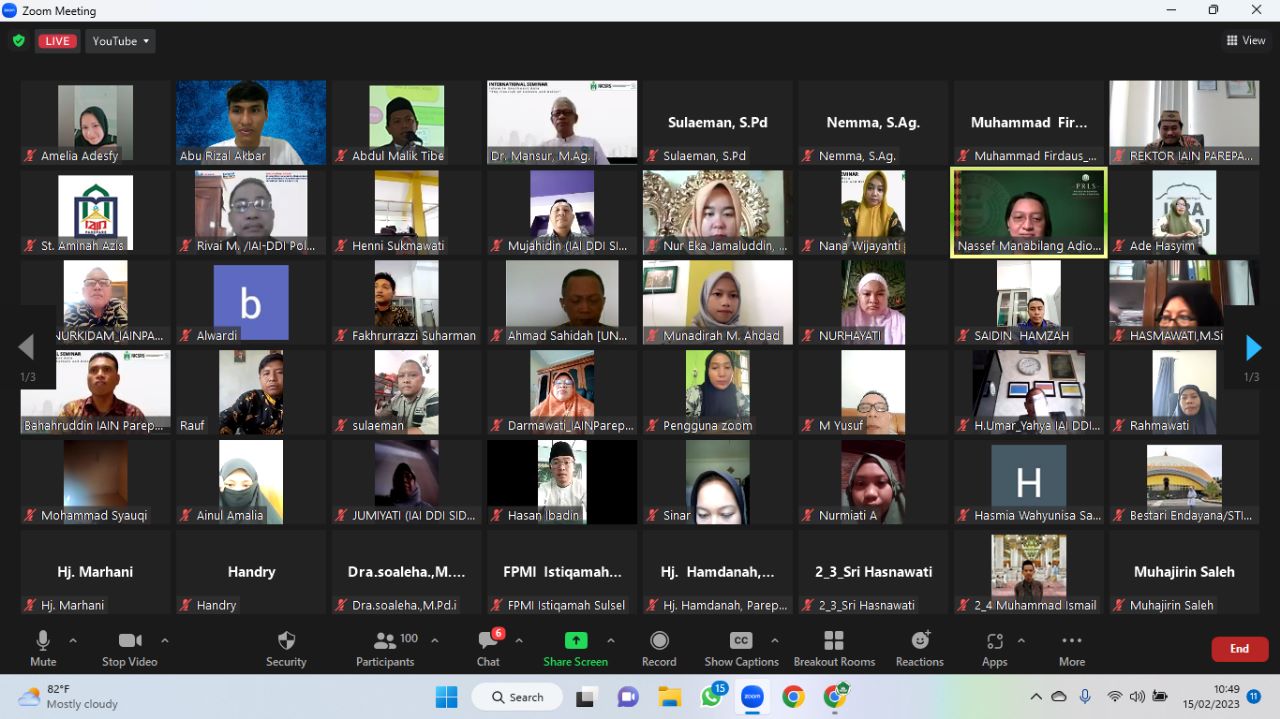Open the Chat panel
The height and width of the screenshot is (719, 1280).
tap(488, 647)
